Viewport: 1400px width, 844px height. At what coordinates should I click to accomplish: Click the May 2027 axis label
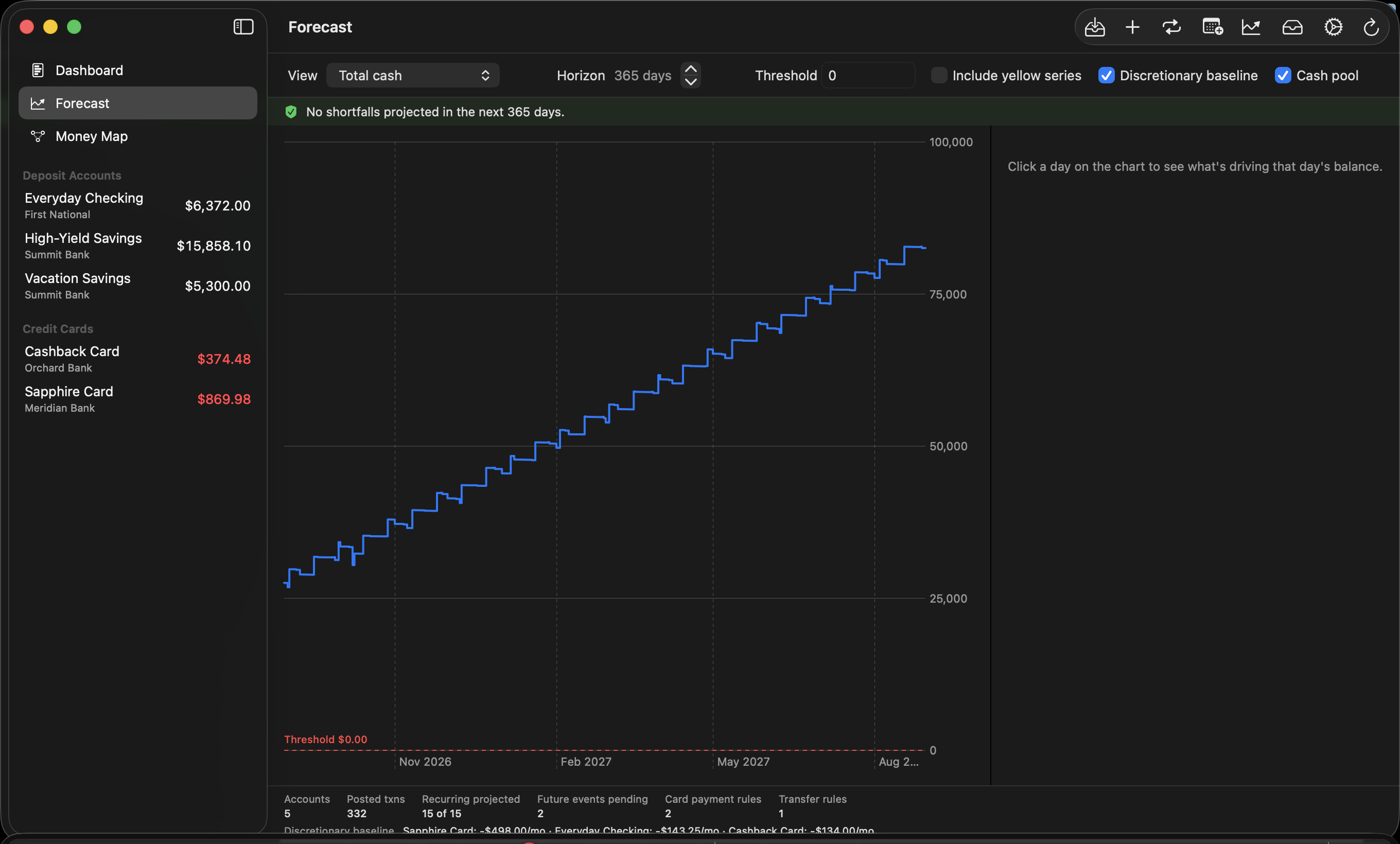pyautogui.click(x=743, y=762)
